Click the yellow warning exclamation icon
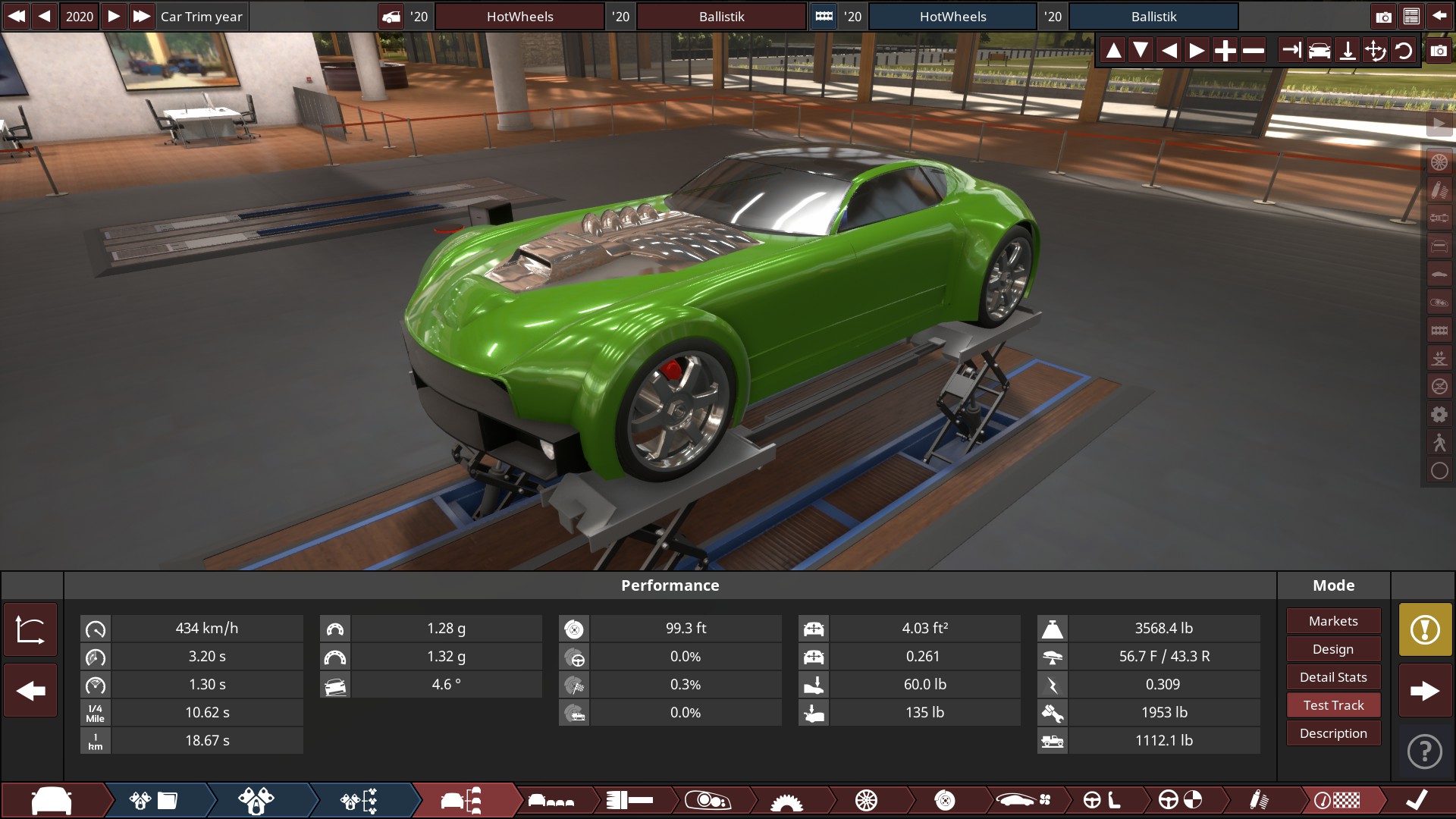This screenshot has width=1456, height=819. coord(1425,629)
